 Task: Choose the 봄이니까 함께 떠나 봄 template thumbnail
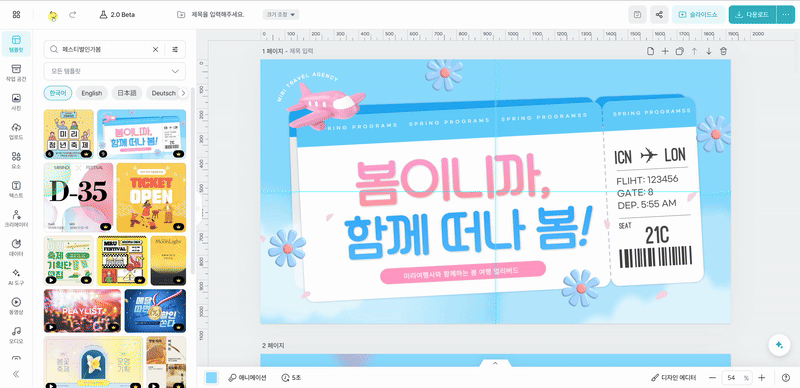click(141, 134)
